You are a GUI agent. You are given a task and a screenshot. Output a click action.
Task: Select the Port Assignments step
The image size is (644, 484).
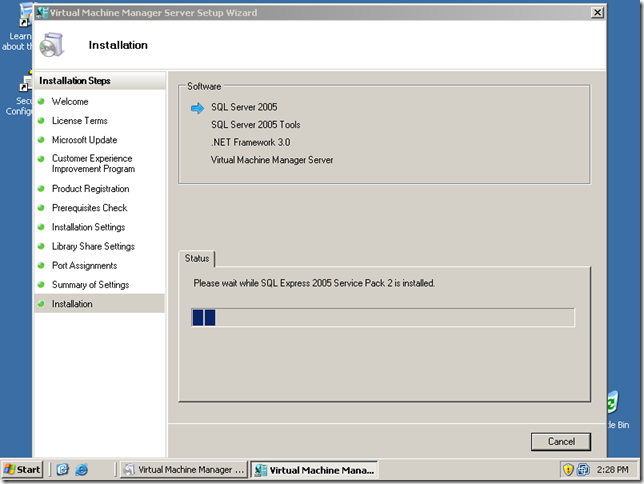[85, 266]
